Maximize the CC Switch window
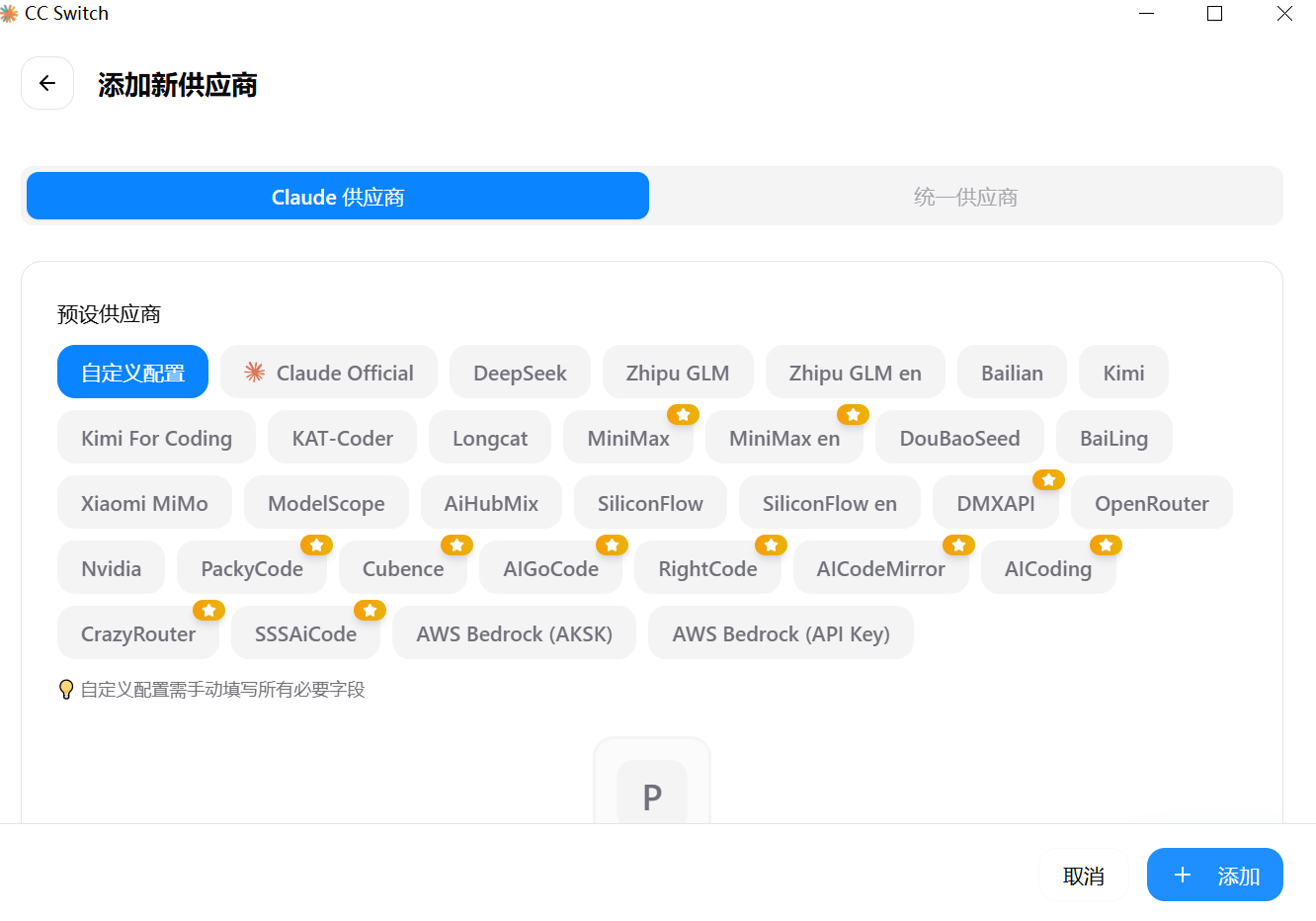1316x921 pixels. [x=1215, y=14]
